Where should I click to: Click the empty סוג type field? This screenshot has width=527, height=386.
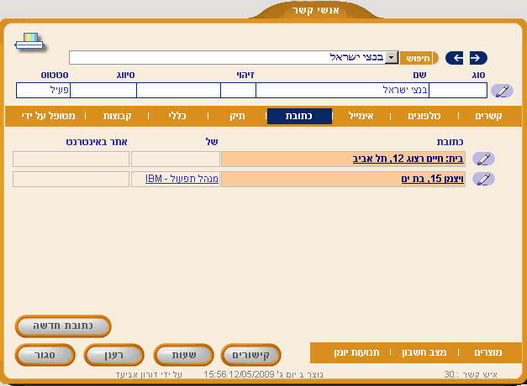click(458, 90)
